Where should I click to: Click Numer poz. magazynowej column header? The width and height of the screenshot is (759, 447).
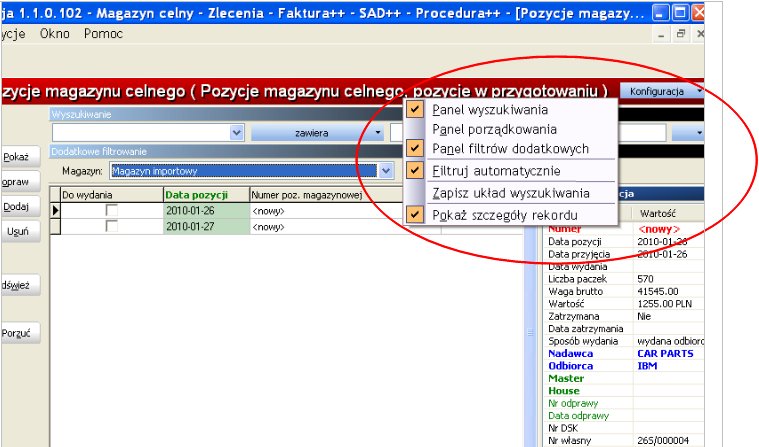[326, 195]
